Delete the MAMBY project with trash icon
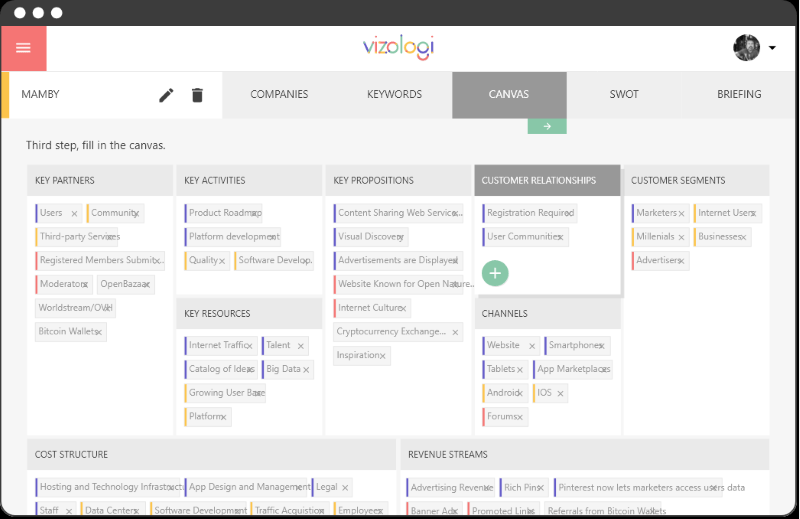This screenshot has width=800, height=519. 197,95
